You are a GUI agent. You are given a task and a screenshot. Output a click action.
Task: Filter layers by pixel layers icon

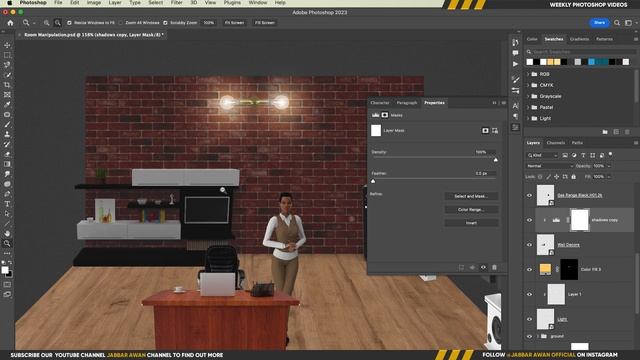565,155
